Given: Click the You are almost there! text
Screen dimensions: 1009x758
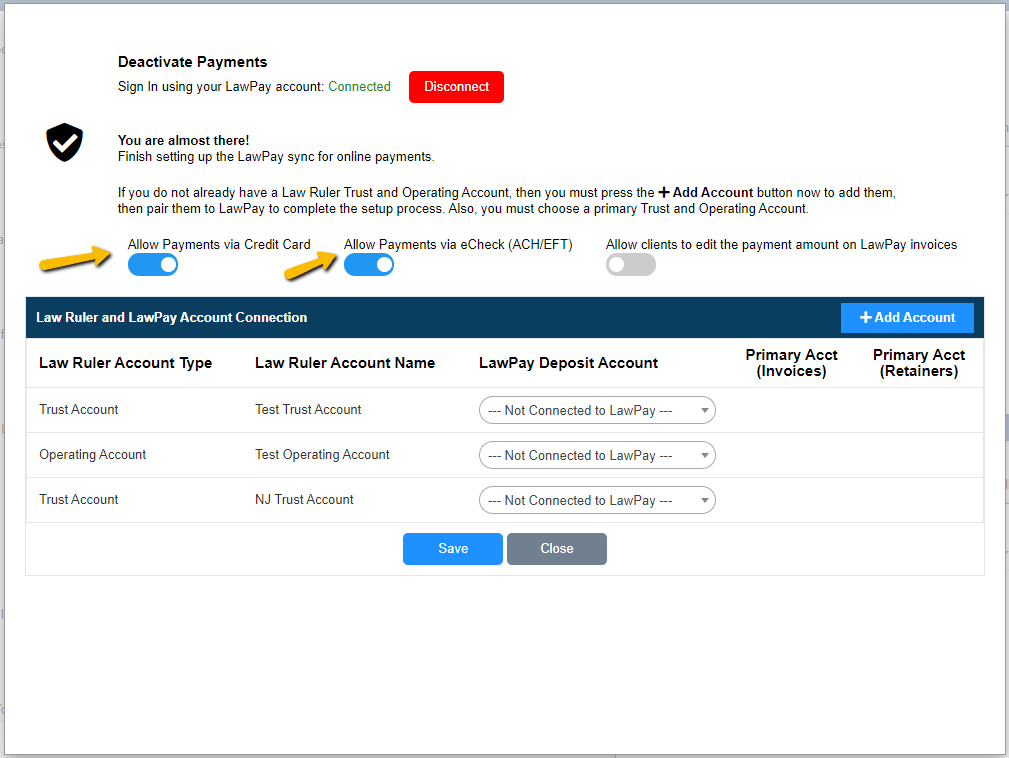Looking at the screenshot, I should (x=183, y=140).
